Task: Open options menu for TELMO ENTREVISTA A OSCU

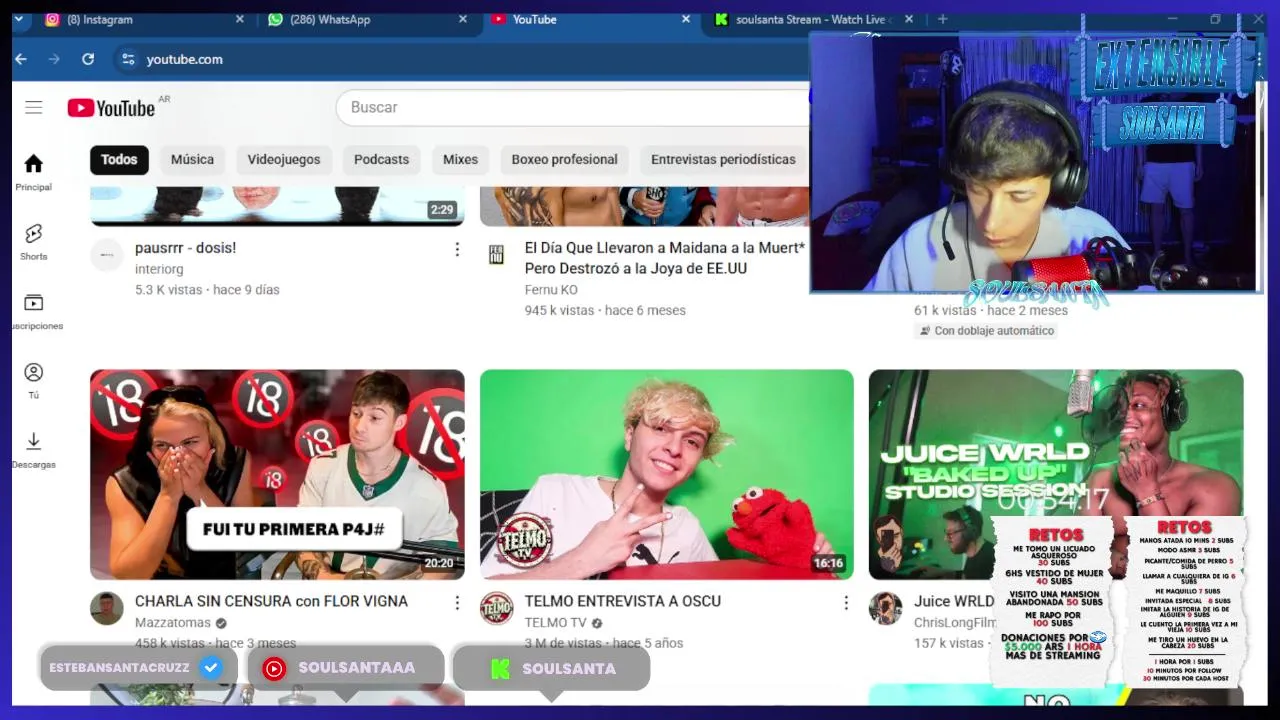Action: tap(846, 603)
